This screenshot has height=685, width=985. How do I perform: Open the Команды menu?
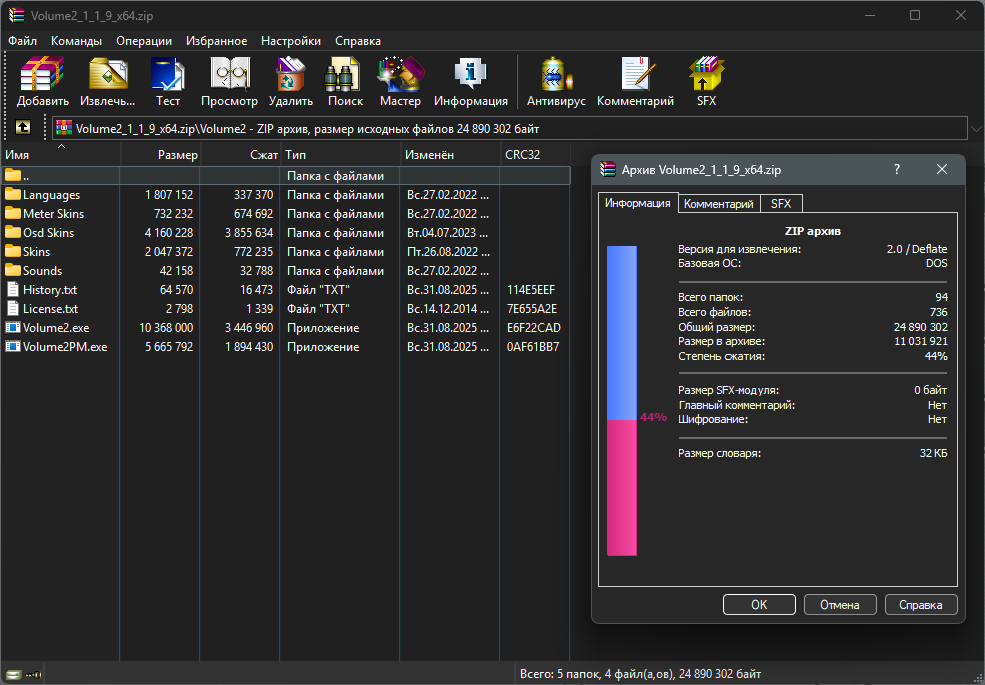(77, 41)
